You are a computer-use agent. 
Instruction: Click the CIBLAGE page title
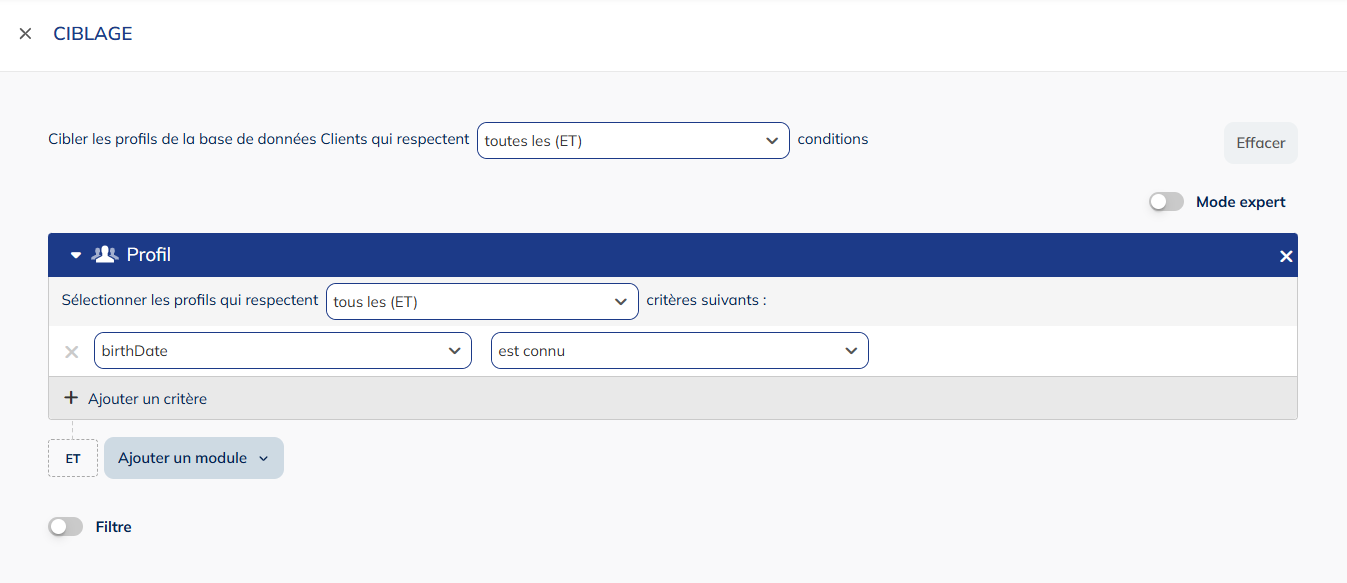93,34
